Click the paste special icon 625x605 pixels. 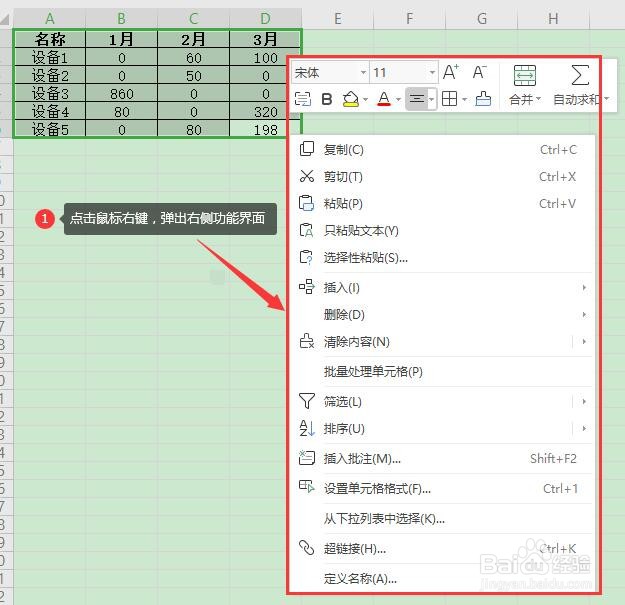click(307, 257)
